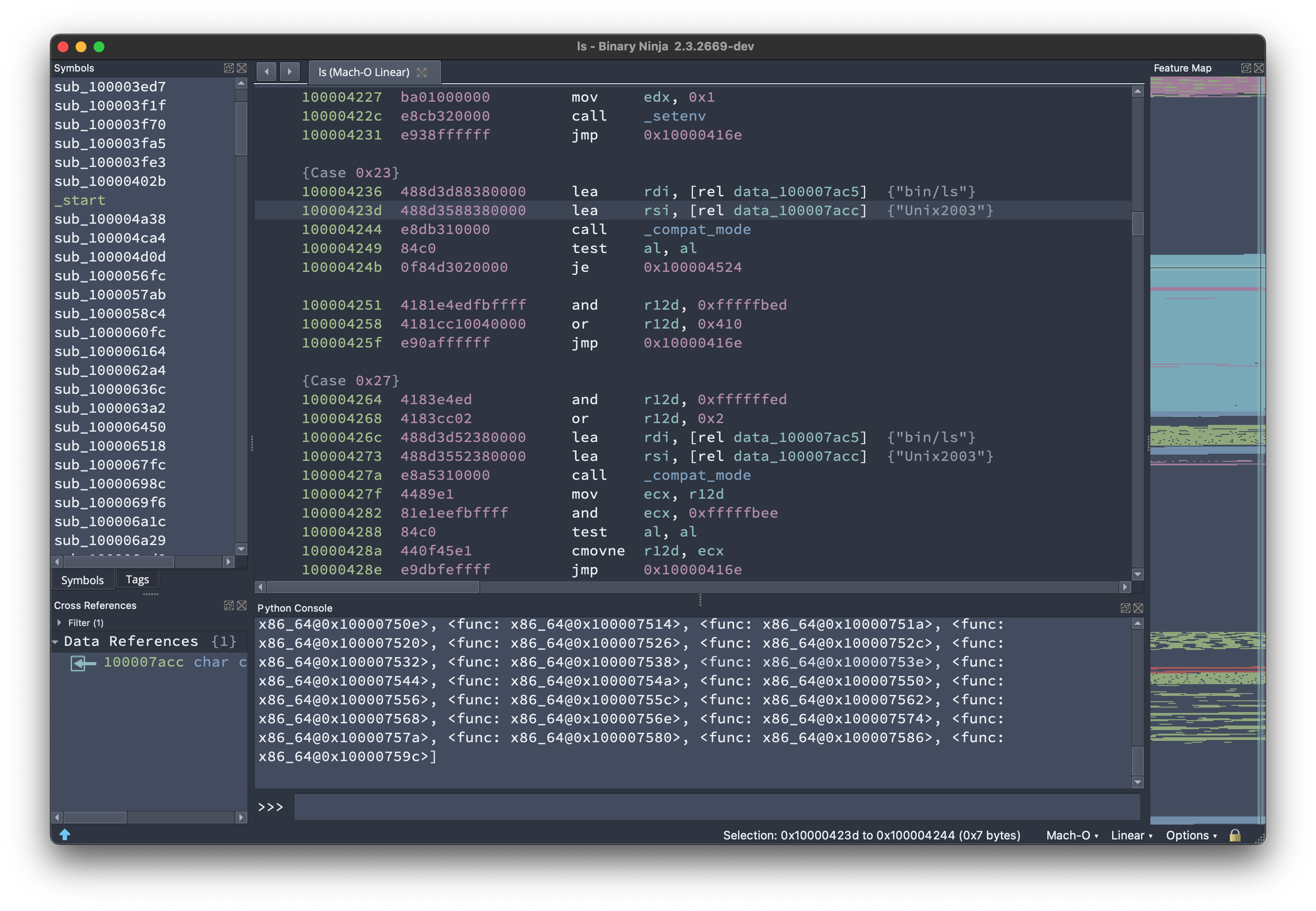
Task: Select the Symbols tab below list
Action: click(x=82, y=580)
